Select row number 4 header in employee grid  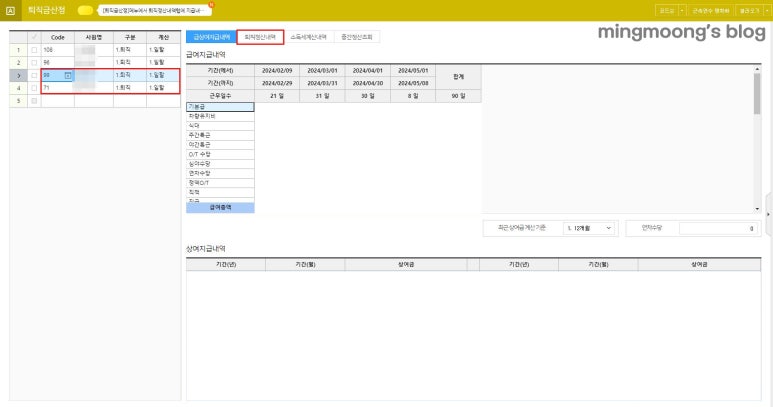pyautogui.click(x=18, y=88)
